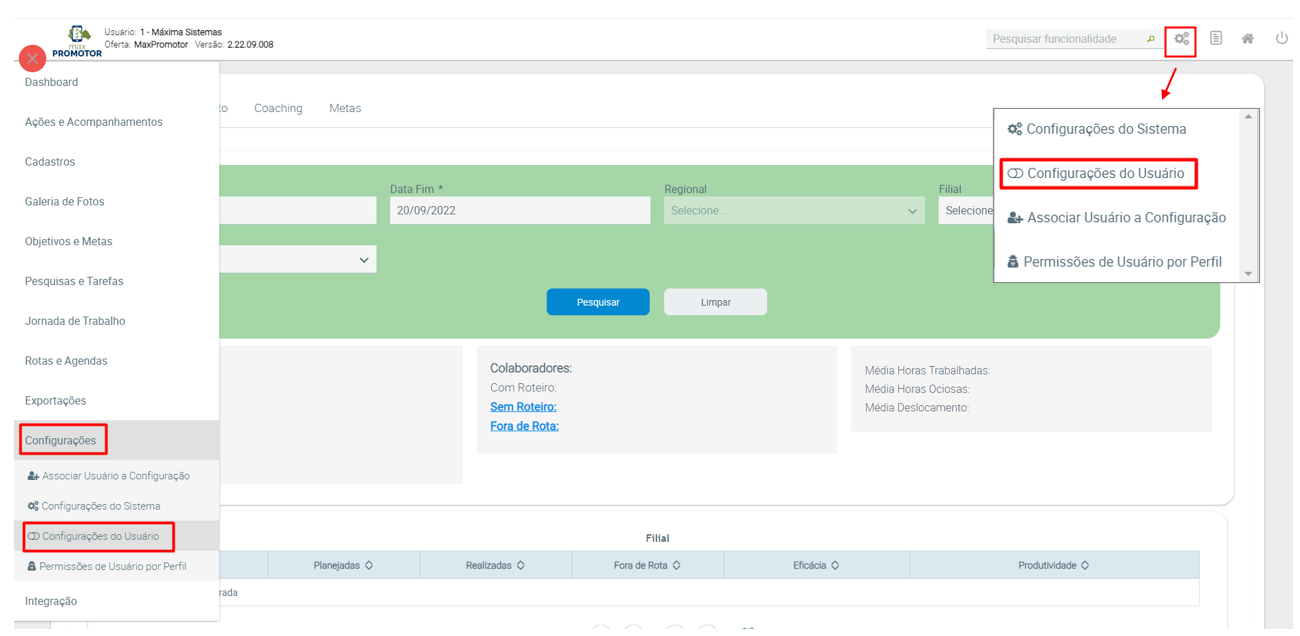The image size is (1300, 636).
Task: Sort table by Eficácia column
Action: click(817, 566)
